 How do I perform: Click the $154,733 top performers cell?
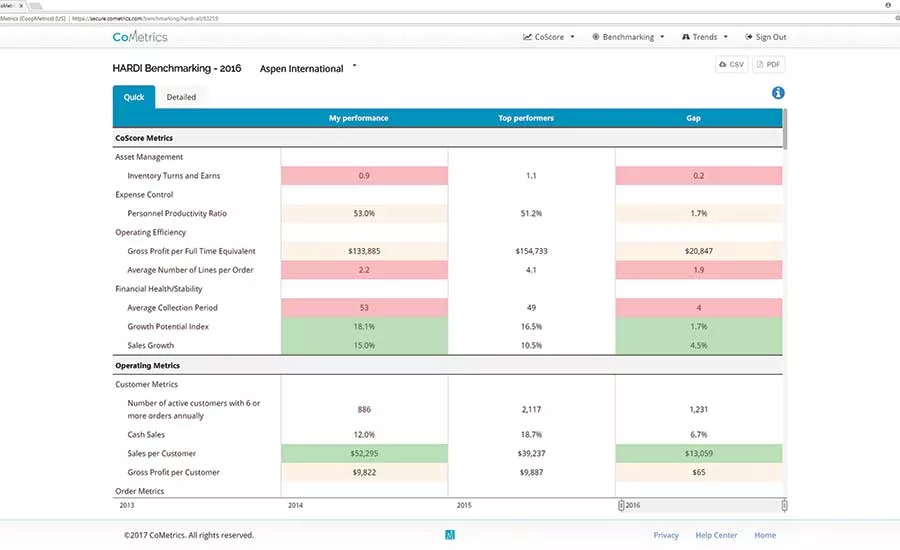[x=532, y=251]
